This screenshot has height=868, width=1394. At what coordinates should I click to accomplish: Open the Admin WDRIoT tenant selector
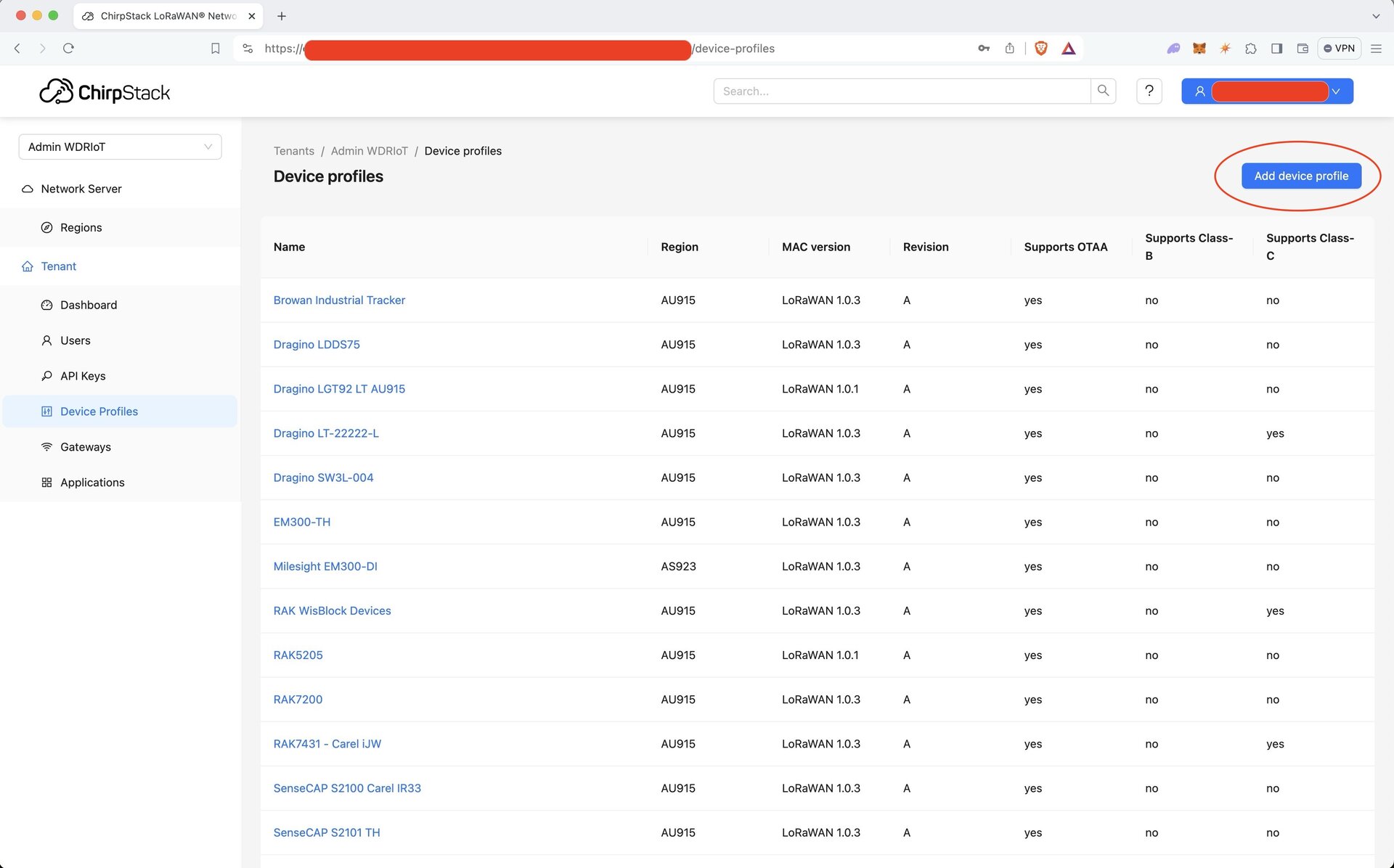coord(120,147)
